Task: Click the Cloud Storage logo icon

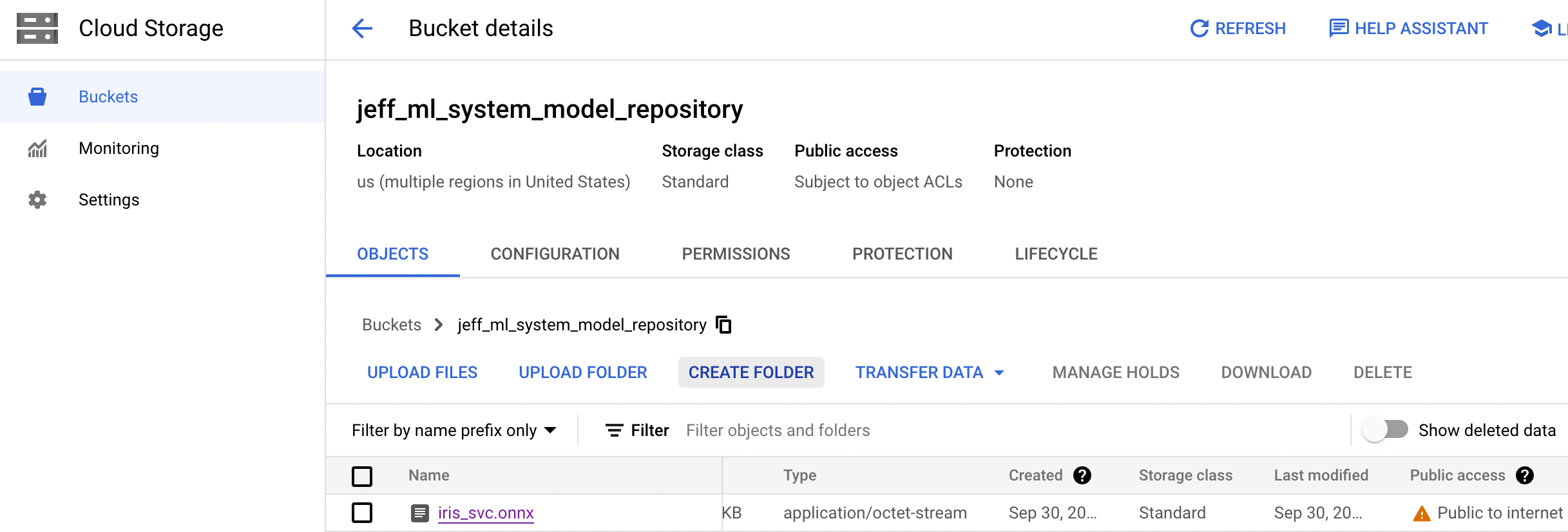Action: (37, 28)
